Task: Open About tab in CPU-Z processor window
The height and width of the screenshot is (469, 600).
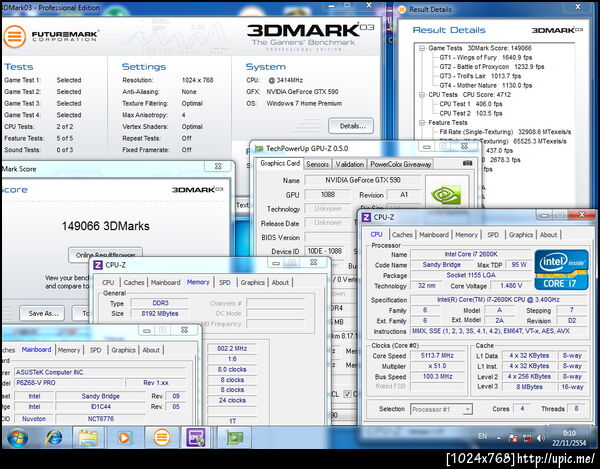Action: (x=548, y=235)
